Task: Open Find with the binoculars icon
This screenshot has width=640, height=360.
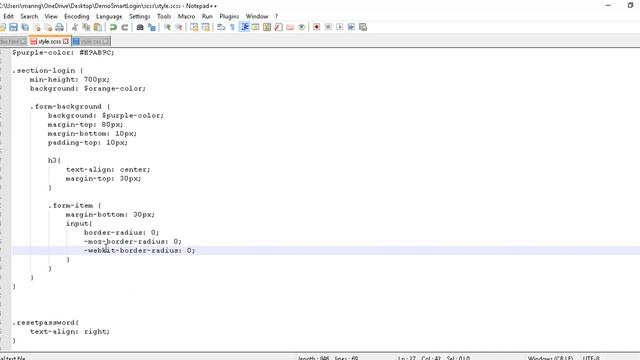Action: click(140, 27)
